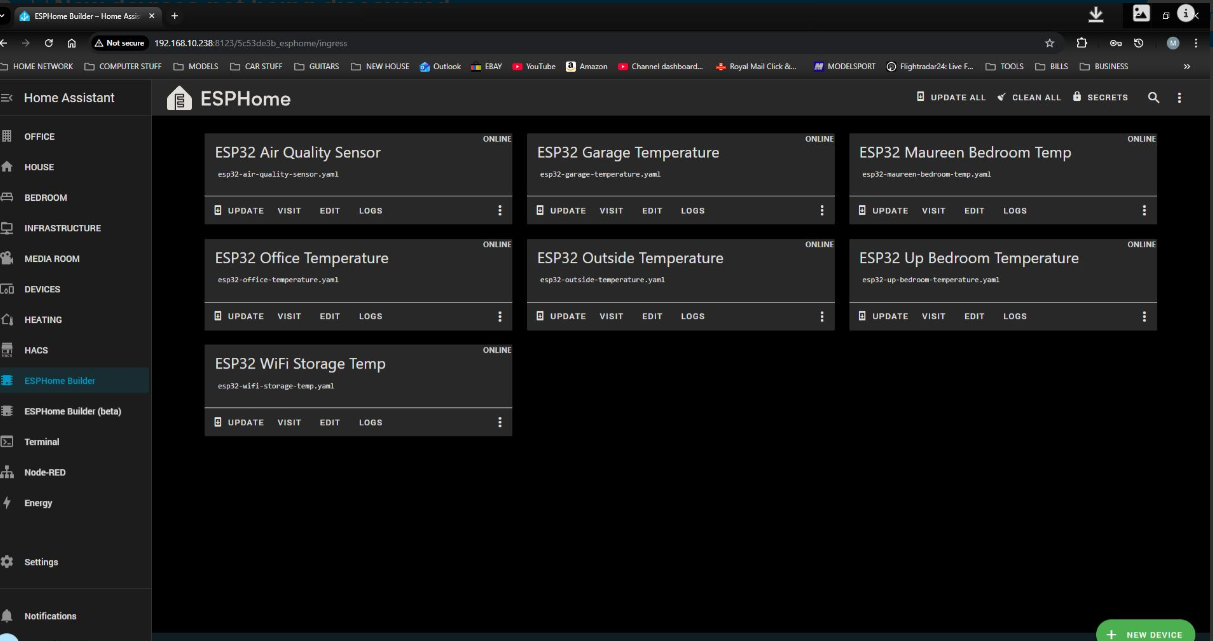
Task: Visit the ESP32 Outside Temperature device
Action: pyautogui.click(x=612, y=316)
